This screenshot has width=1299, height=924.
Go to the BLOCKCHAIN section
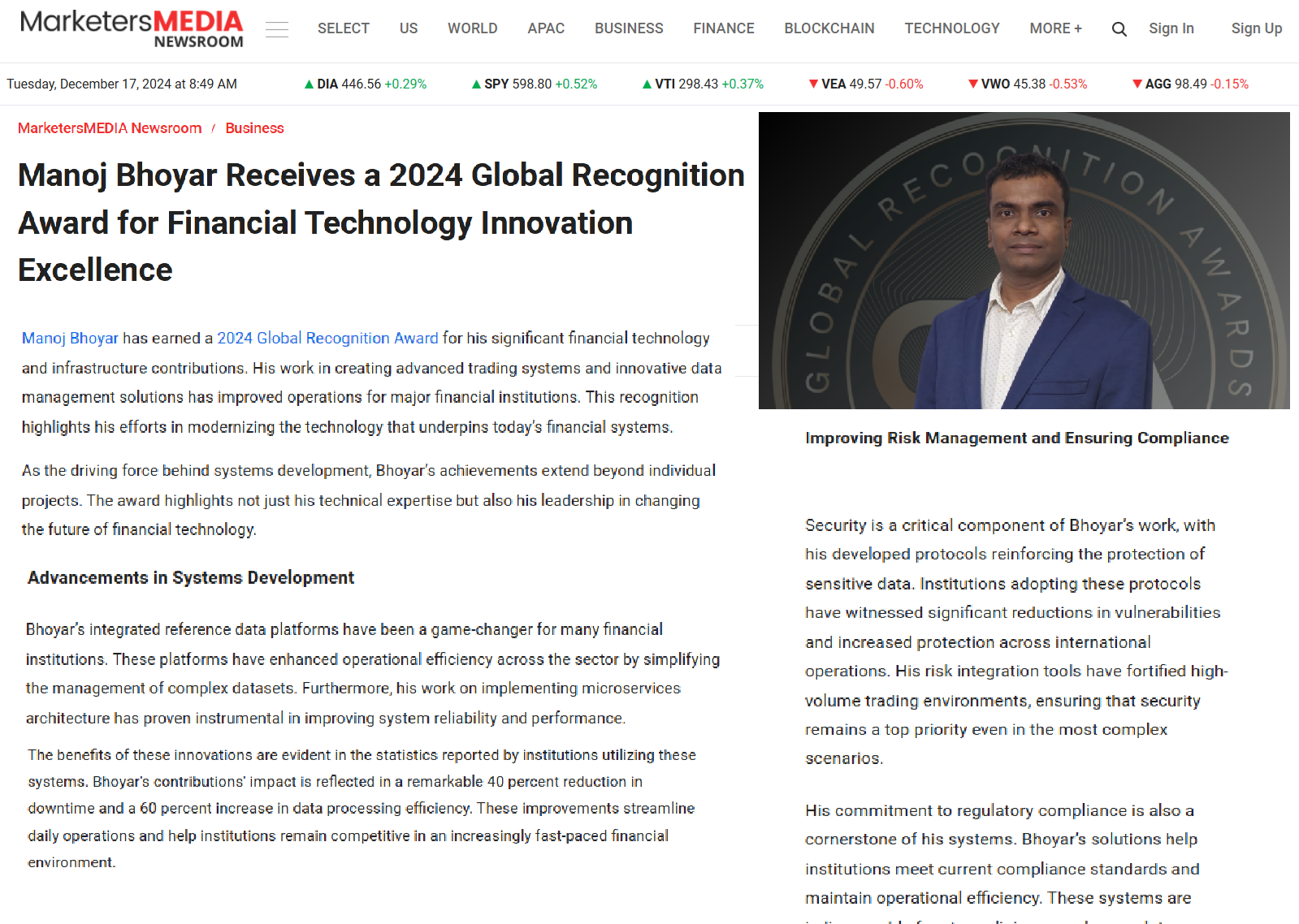829,28
